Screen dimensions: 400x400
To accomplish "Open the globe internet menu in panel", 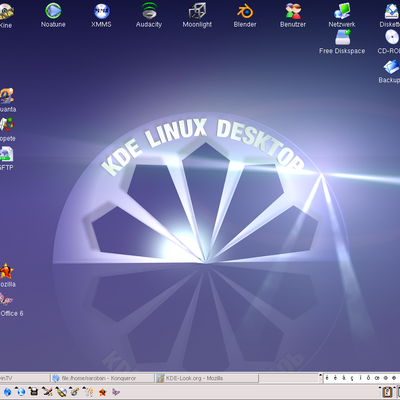I will [x=20, y=392].
